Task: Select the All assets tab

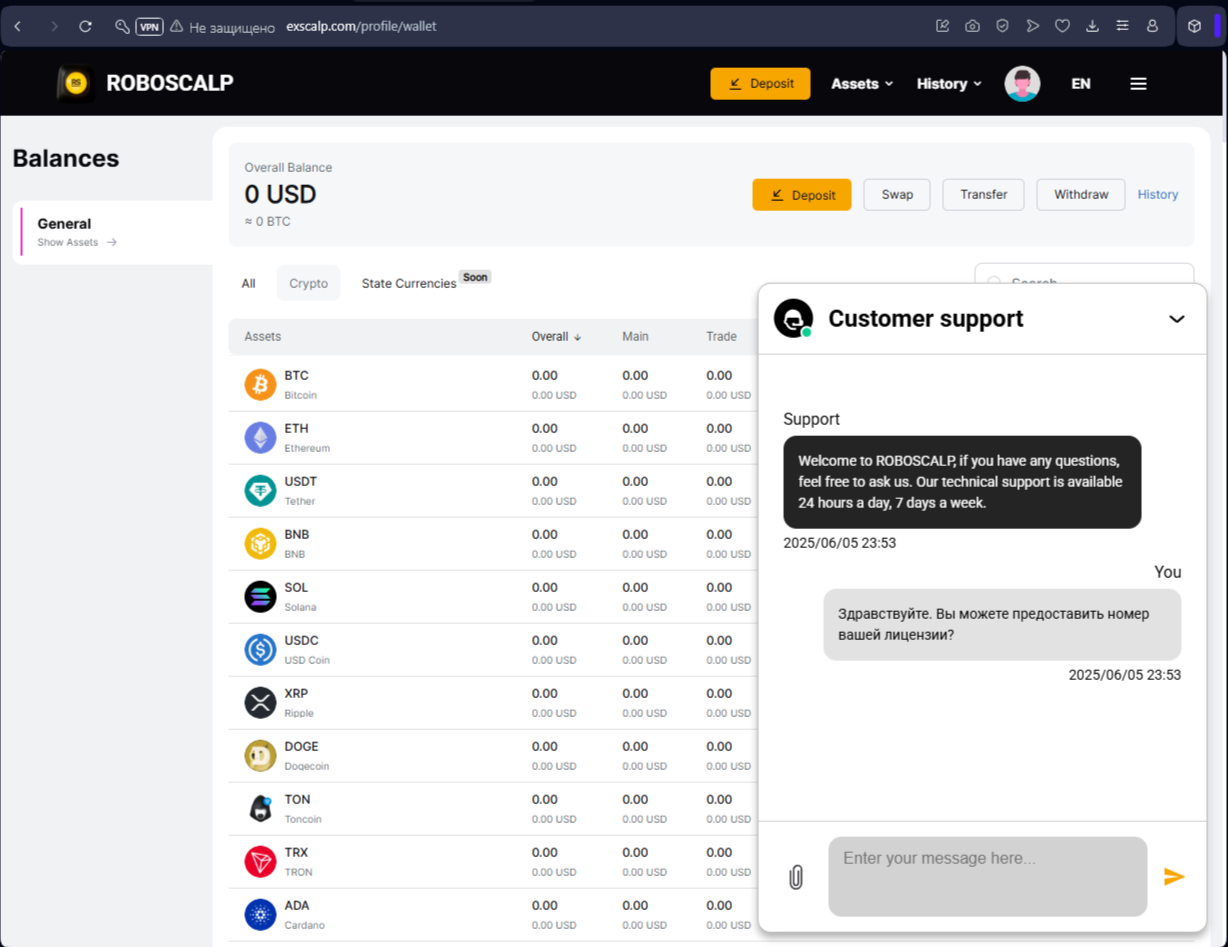Action: coord(248,283)
